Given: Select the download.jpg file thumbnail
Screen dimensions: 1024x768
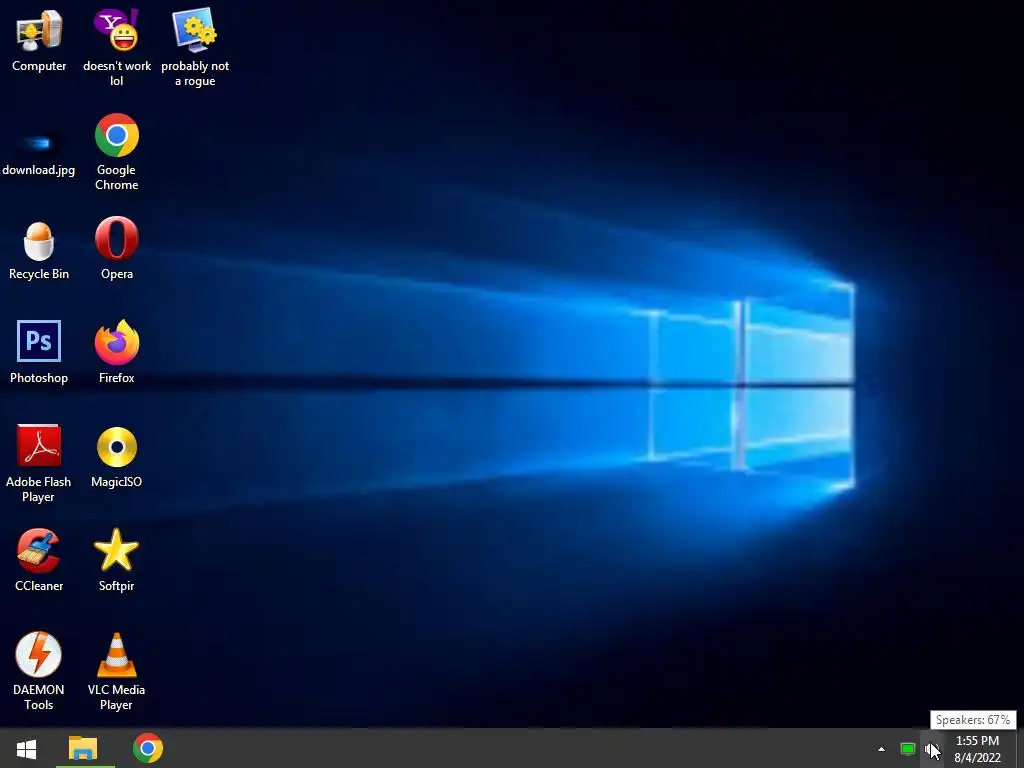Looking at the screenshot, I should click(39, 143).
